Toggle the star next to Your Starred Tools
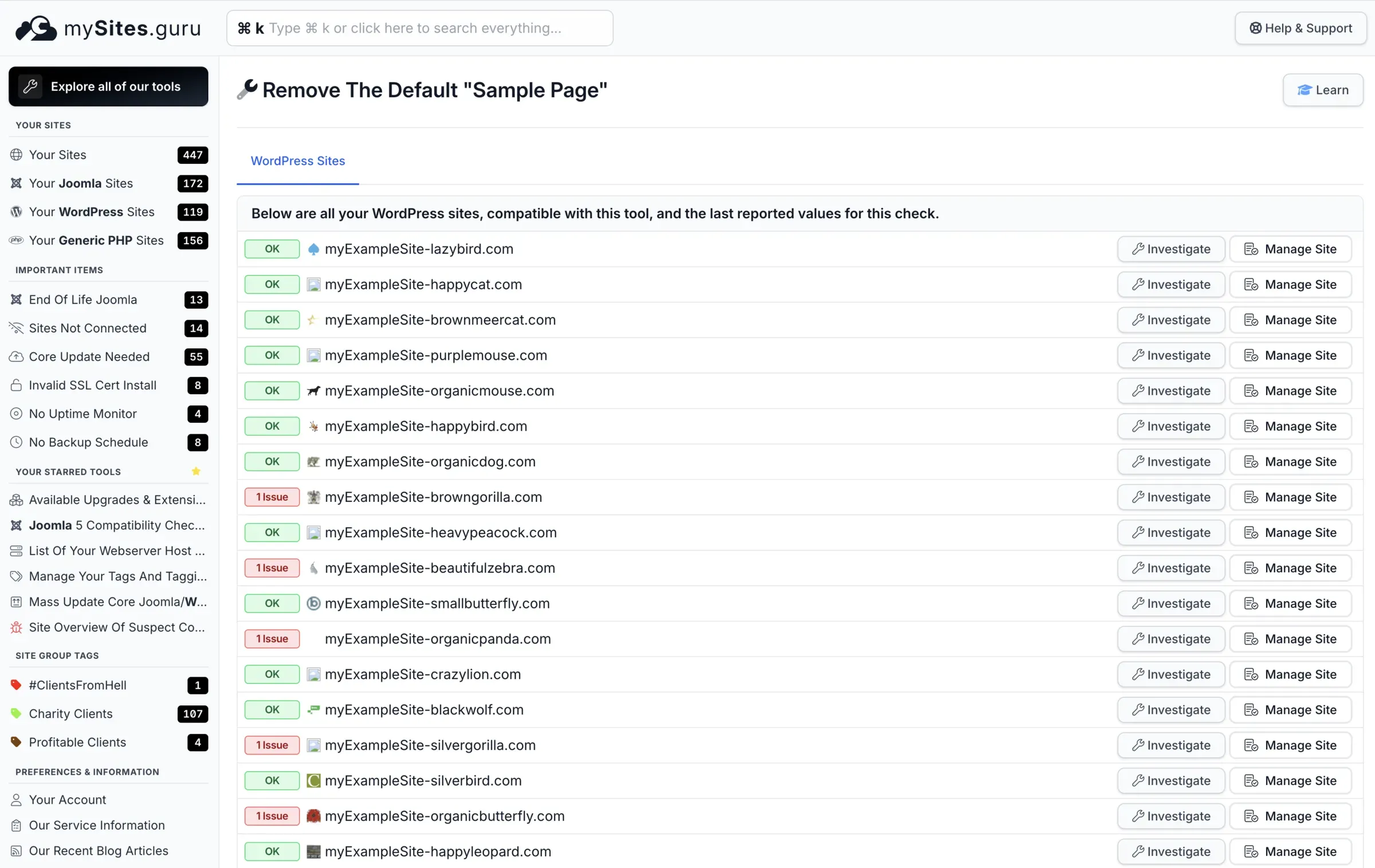 196,472
